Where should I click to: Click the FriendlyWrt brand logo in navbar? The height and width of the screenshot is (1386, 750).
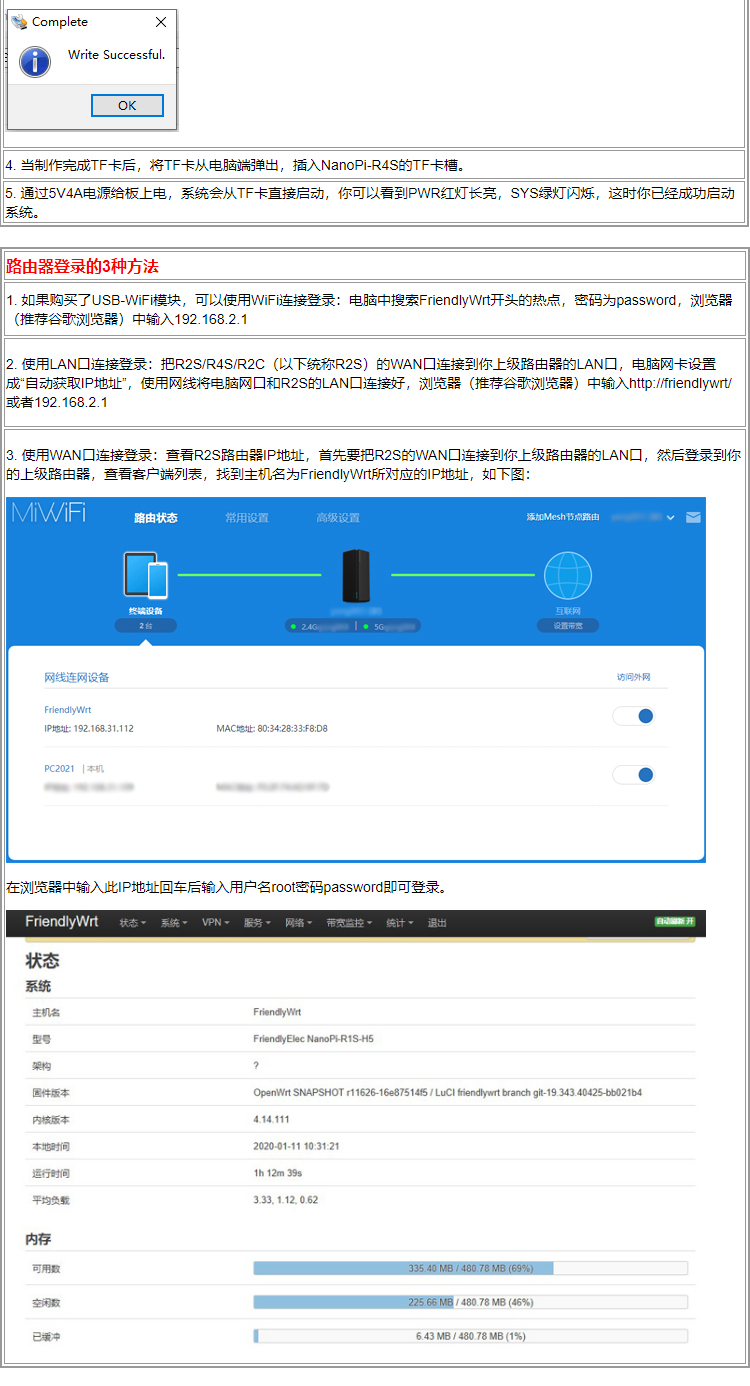point(62,922)
